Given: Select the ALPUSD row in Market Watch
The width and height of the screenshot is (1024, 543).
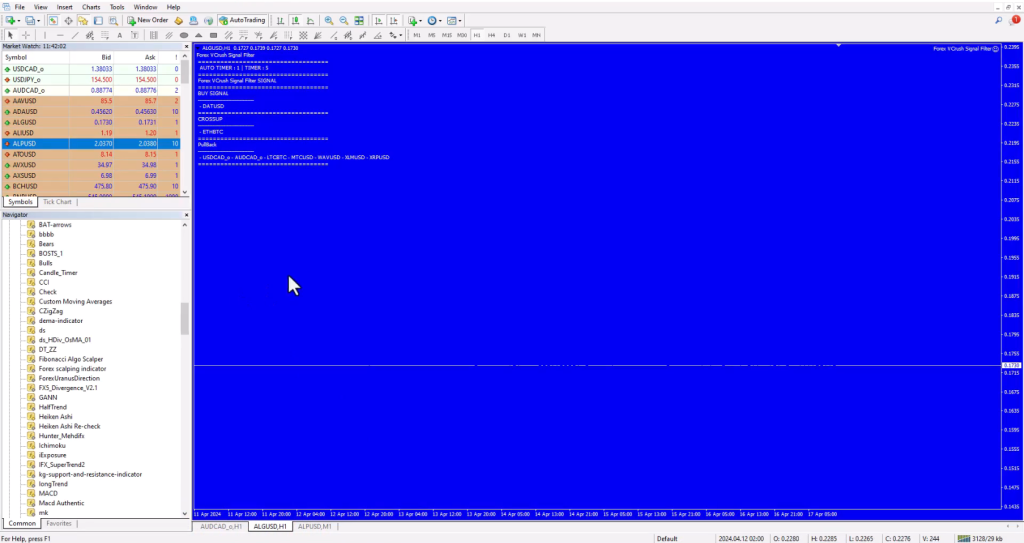Looking at the screenshot, I should click(50, 144).
